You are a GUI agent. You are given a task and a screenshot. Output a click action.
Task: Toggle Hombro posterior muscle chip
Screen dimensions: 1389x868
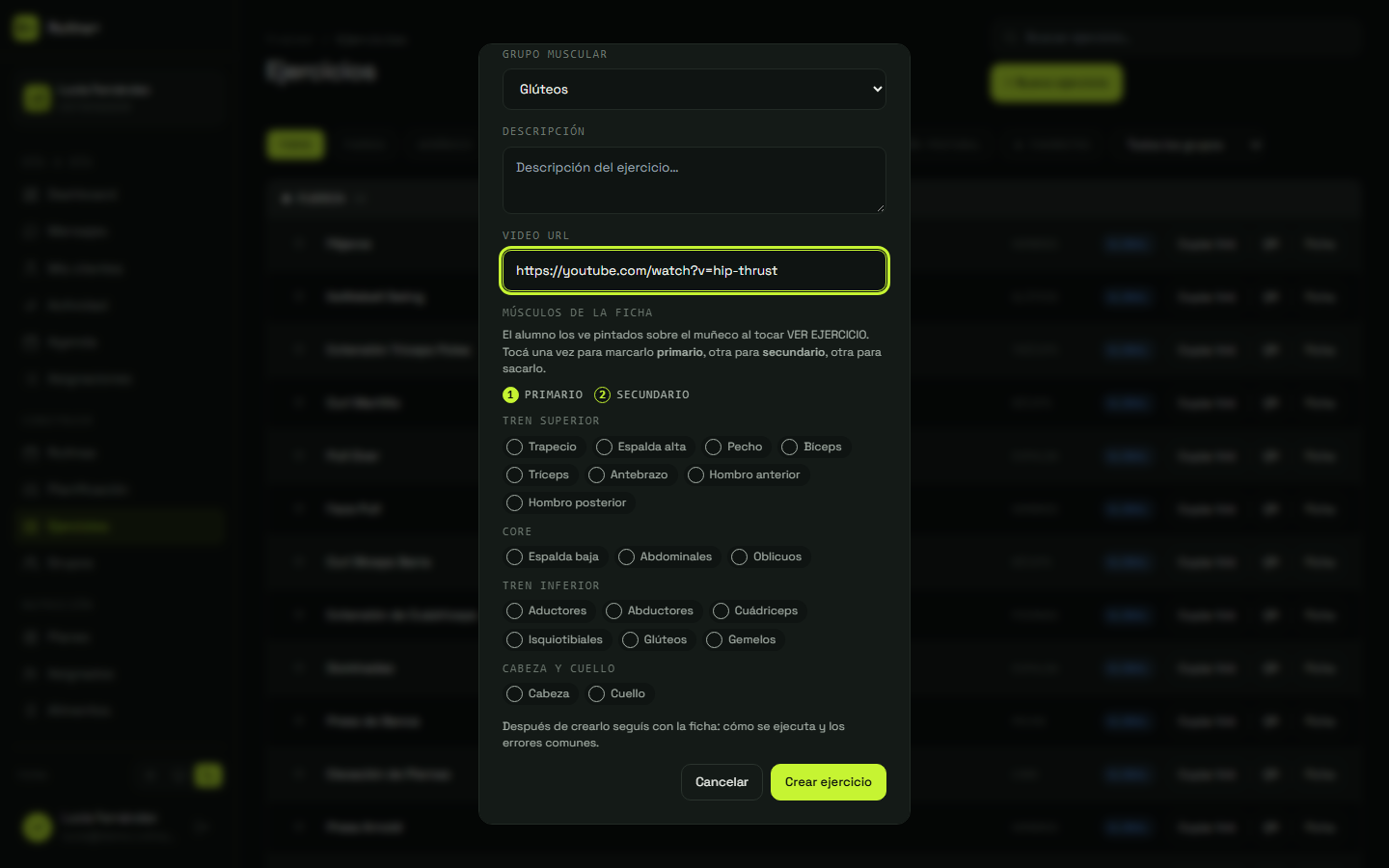pos(567,502)
